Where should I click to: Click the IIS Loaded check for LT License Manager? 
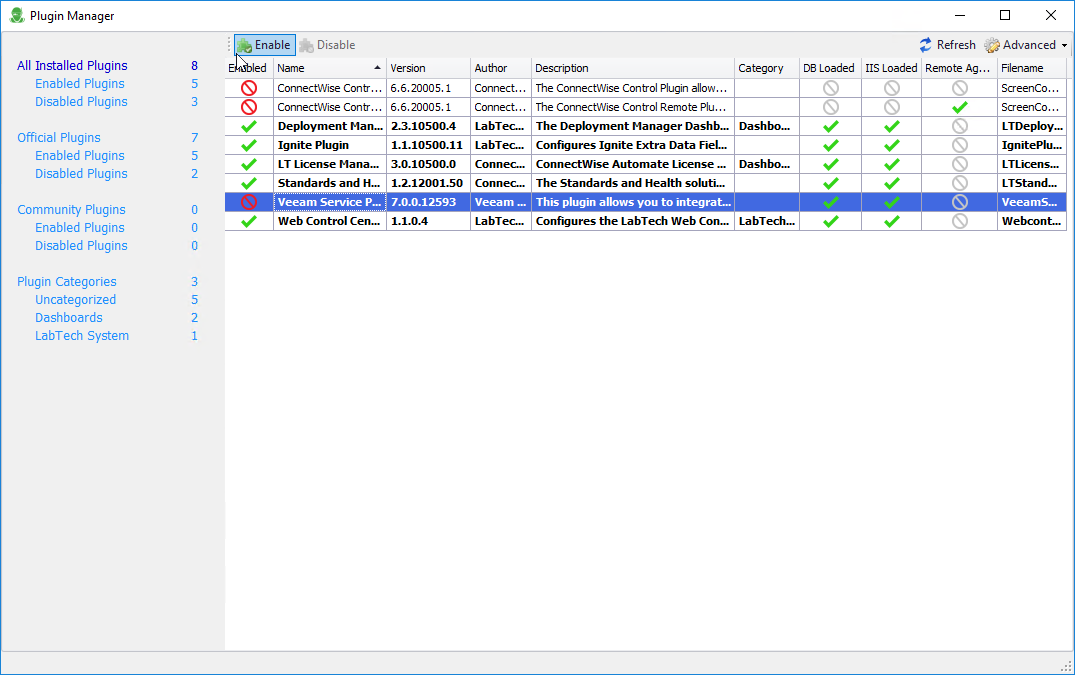891,164
